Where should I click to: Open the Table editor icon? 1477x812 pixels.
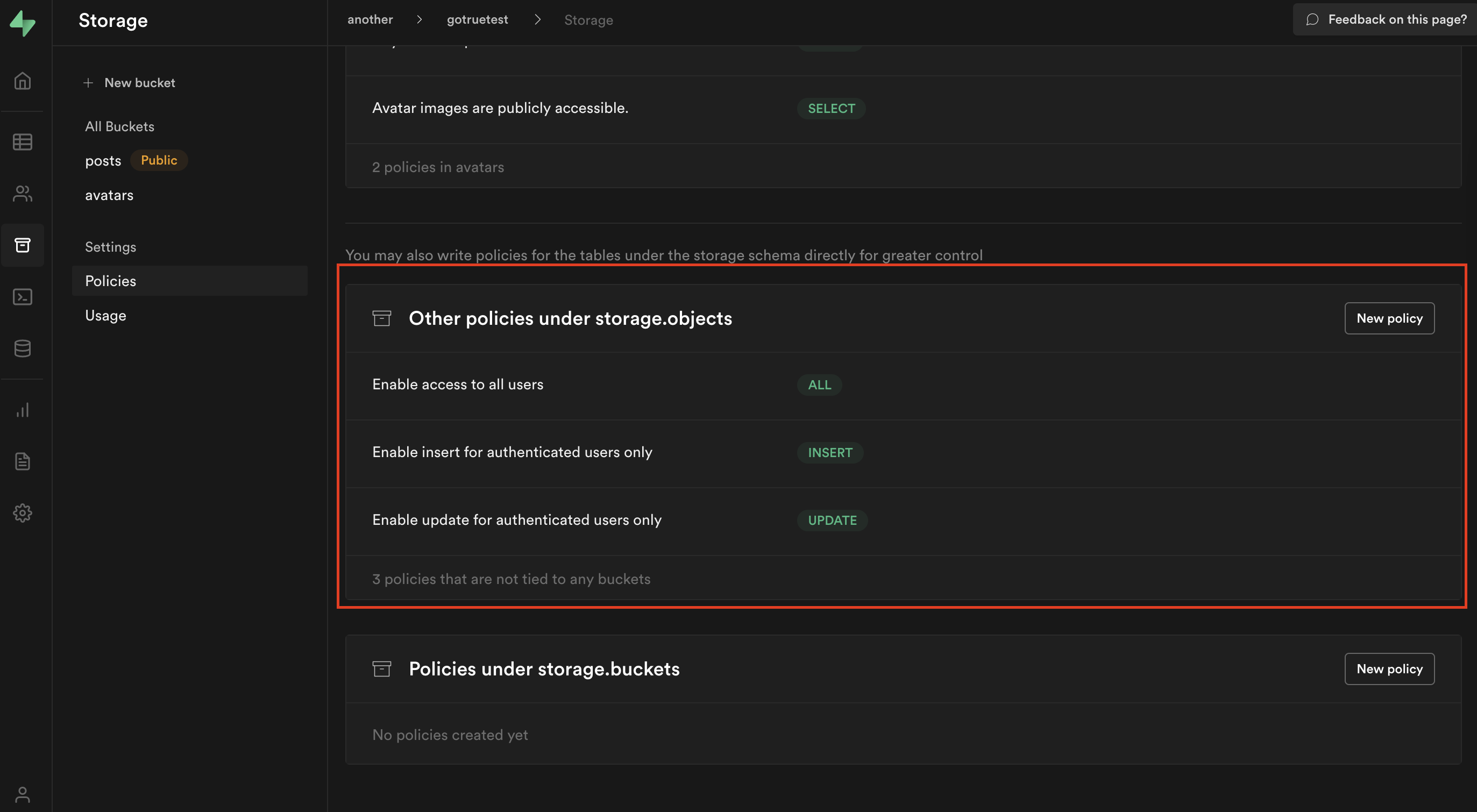click(23, 141)
